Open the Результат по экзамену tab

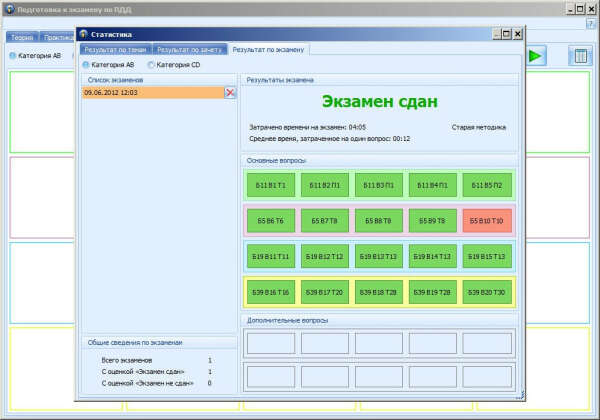269,50
